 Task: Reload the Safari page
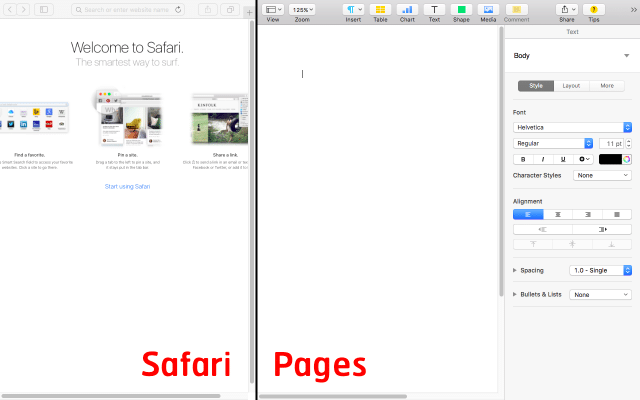coord(178,9)
